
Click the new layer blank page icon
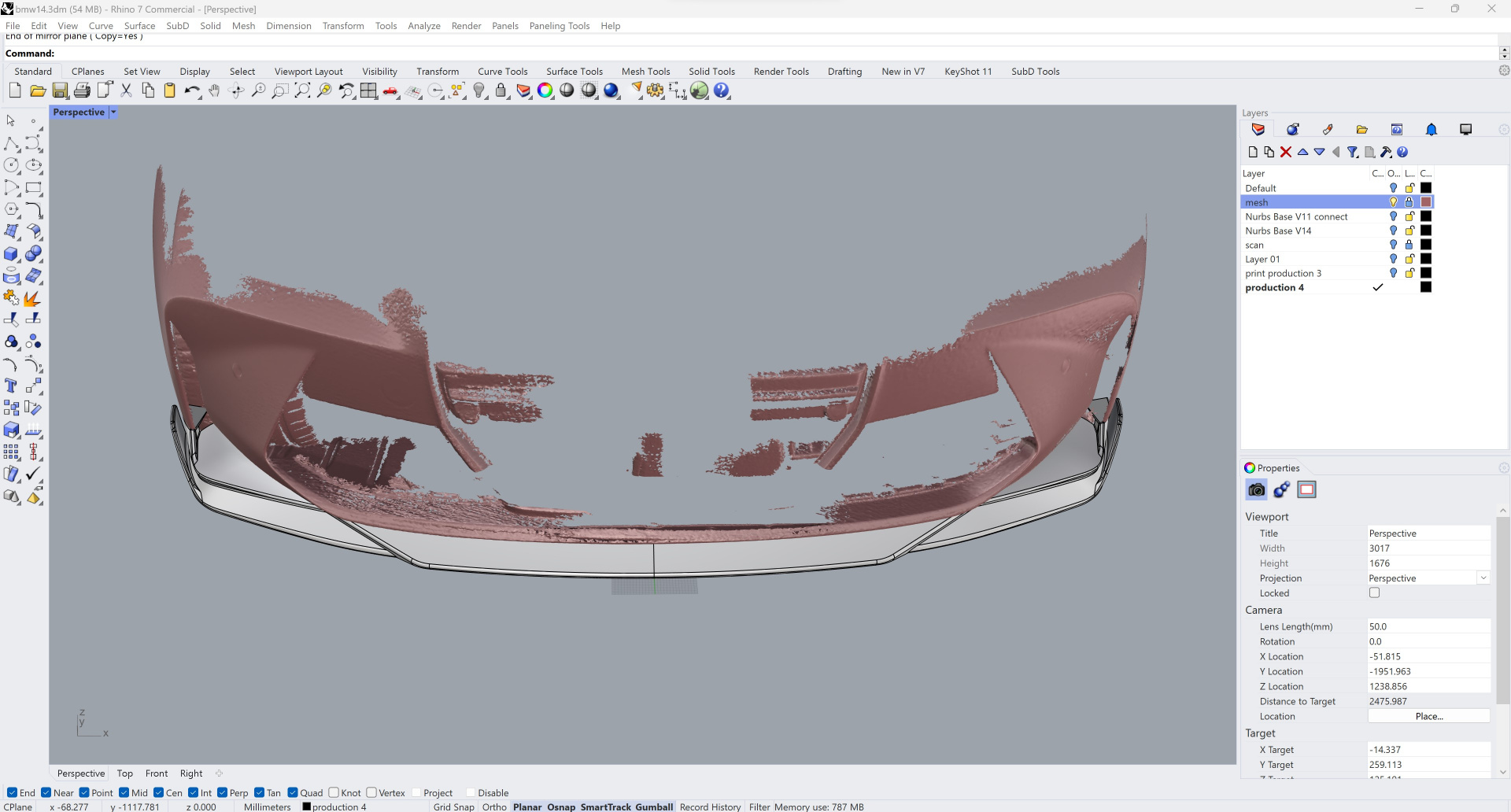click(1253, 152)
